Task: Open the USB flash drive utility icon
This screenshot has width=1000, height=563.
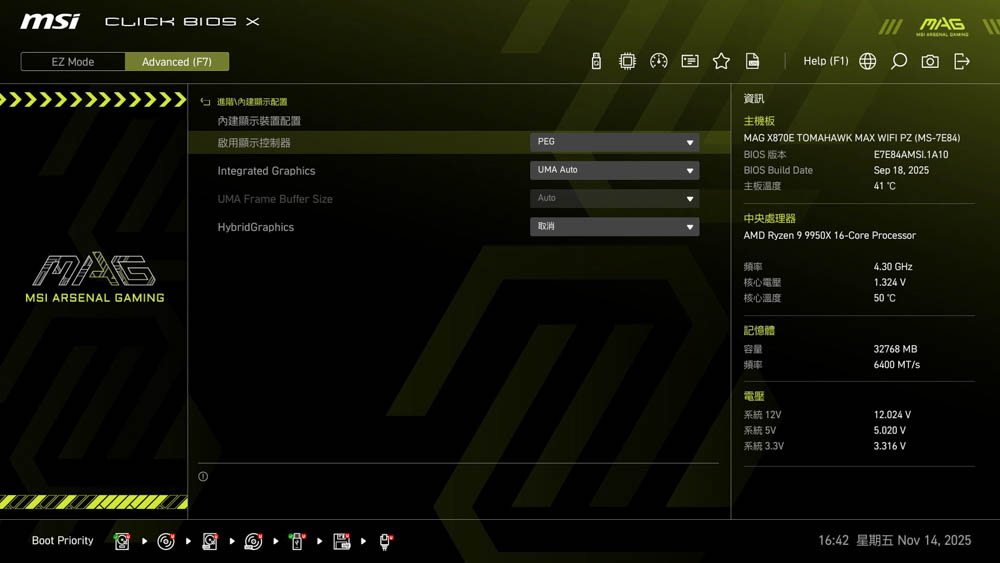Action: click(x=596, y=61)
